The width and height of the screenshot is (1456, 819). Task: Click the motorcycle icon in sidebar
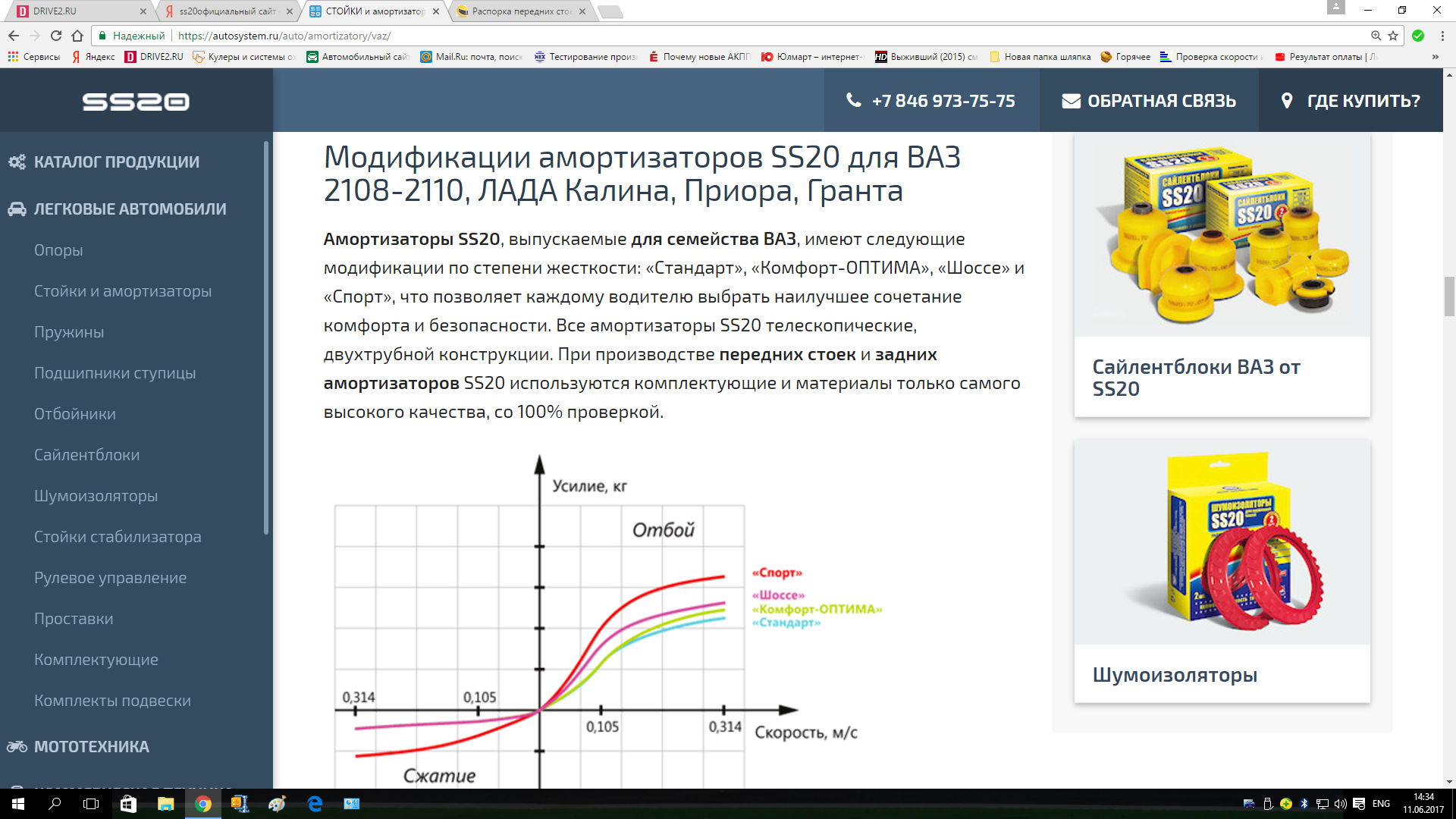click(x=17, y=747)
